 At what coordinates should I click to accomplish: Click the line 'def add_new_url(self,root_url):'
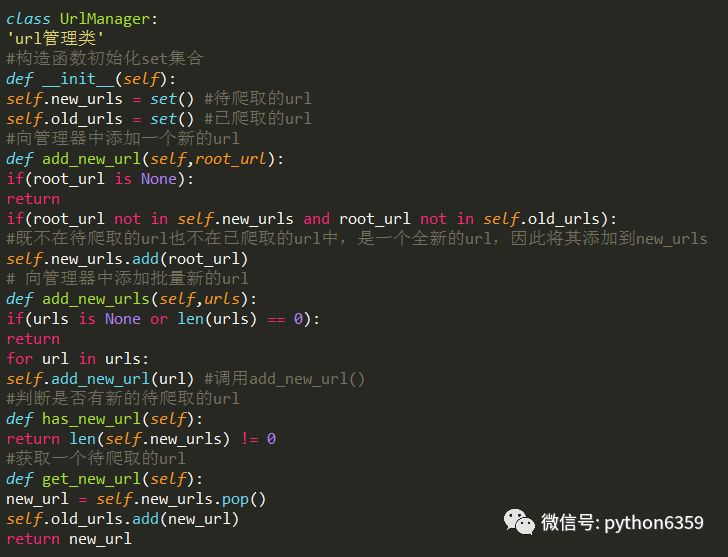145,159
